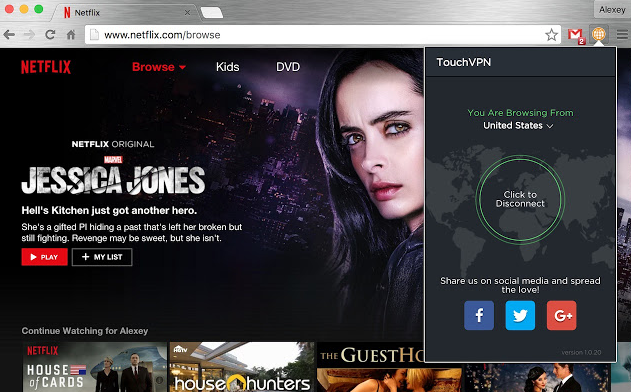Share TouchVPN on Google Plus
This screenshot has width=631, height=392.
click(562, 315)
